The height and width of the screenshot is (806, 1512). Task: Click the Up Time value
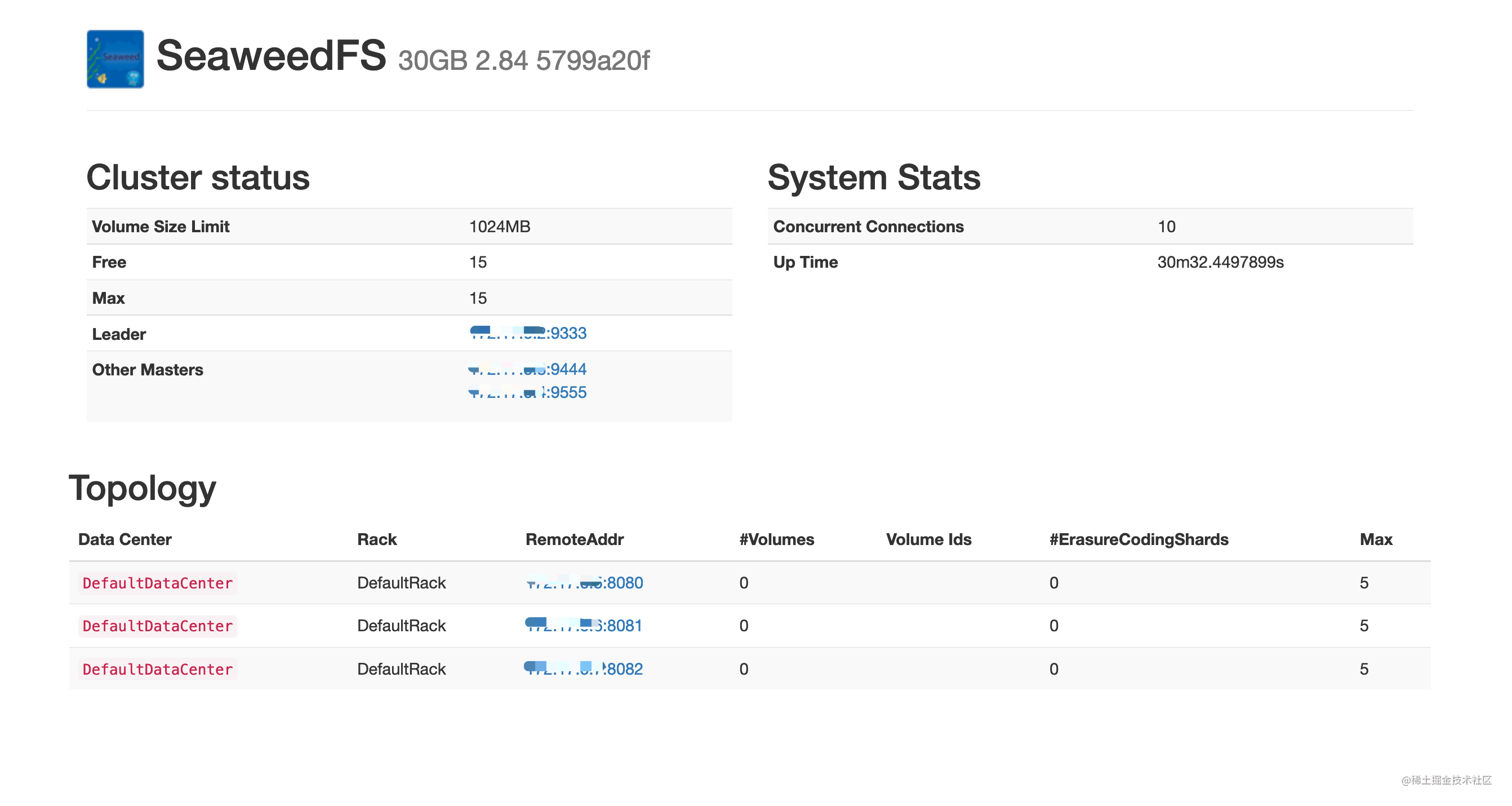[1220, 262]
